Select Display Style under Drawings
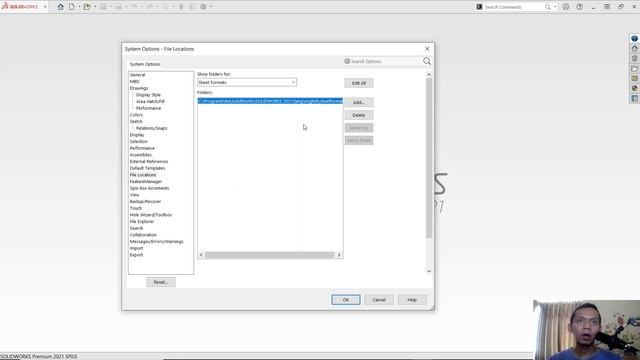 pyautogui.click(x=148, y=95)
